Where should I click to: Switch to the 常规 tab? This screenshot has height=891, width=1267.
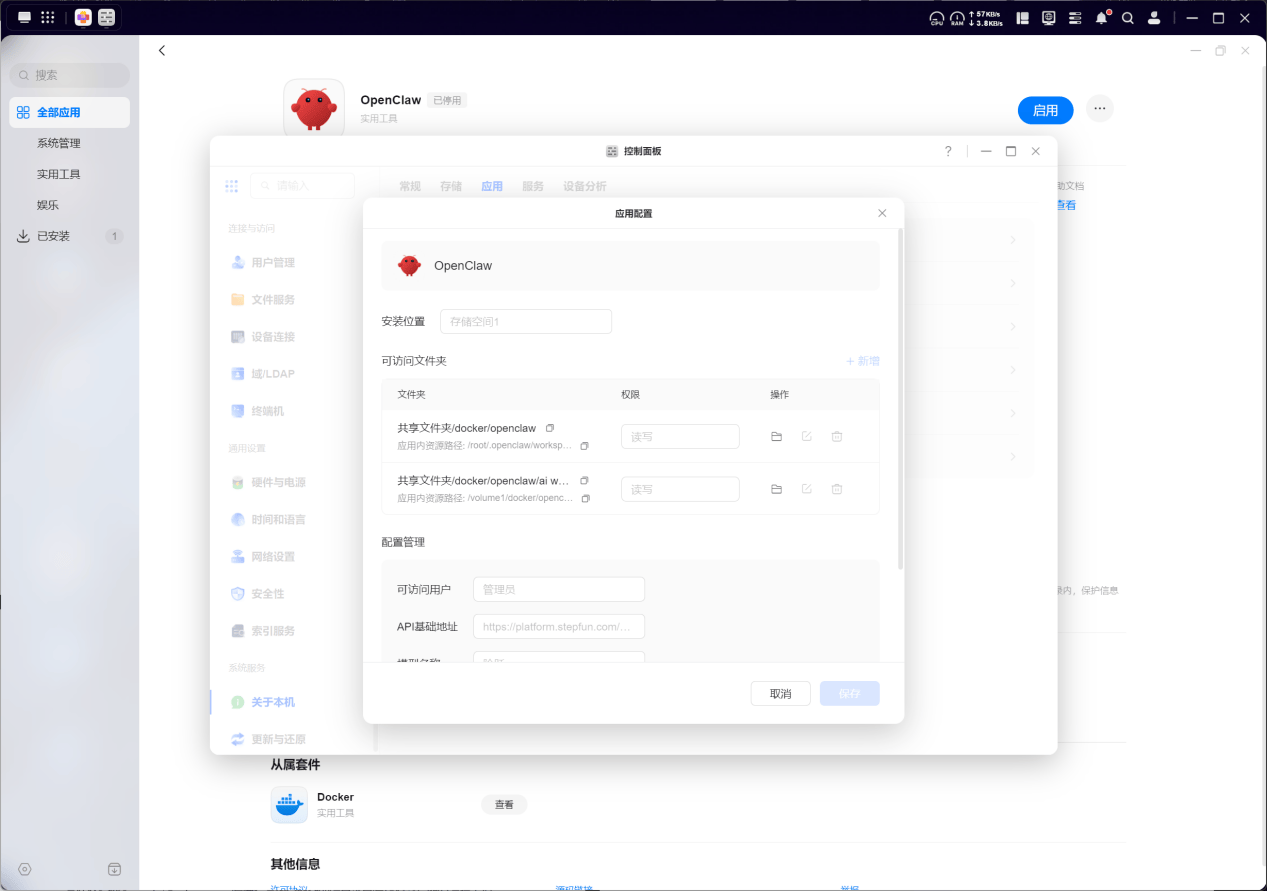click(x=410, y=186)
